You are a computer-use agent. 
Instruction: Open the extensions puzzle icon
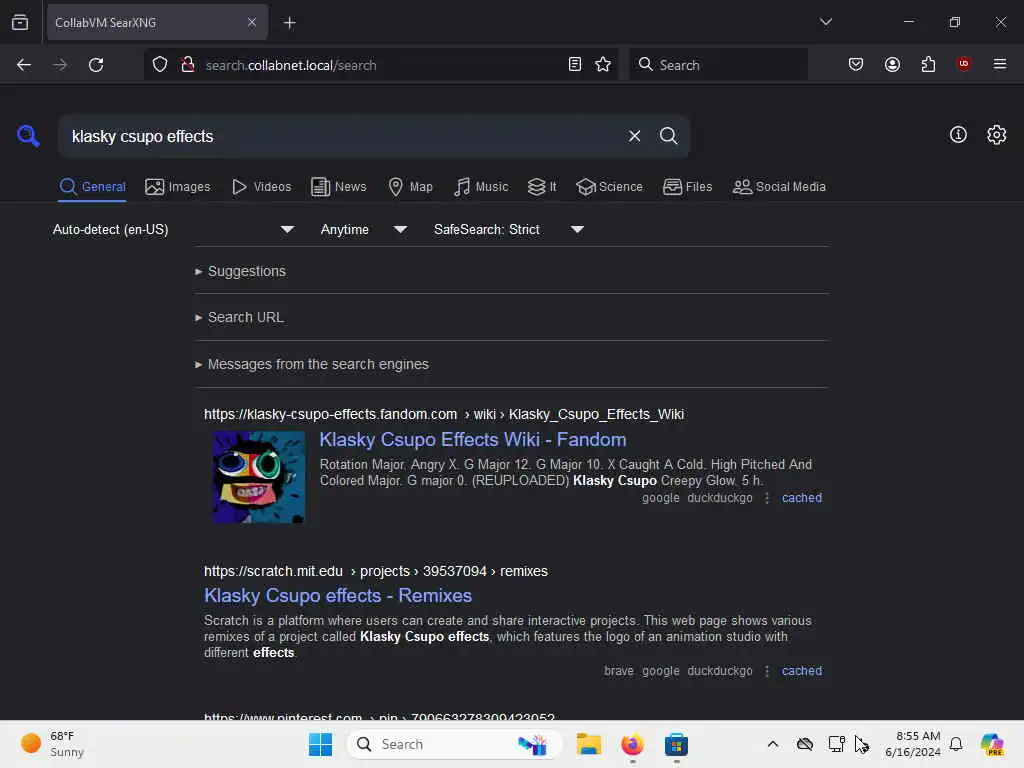(x=928, y=65)
